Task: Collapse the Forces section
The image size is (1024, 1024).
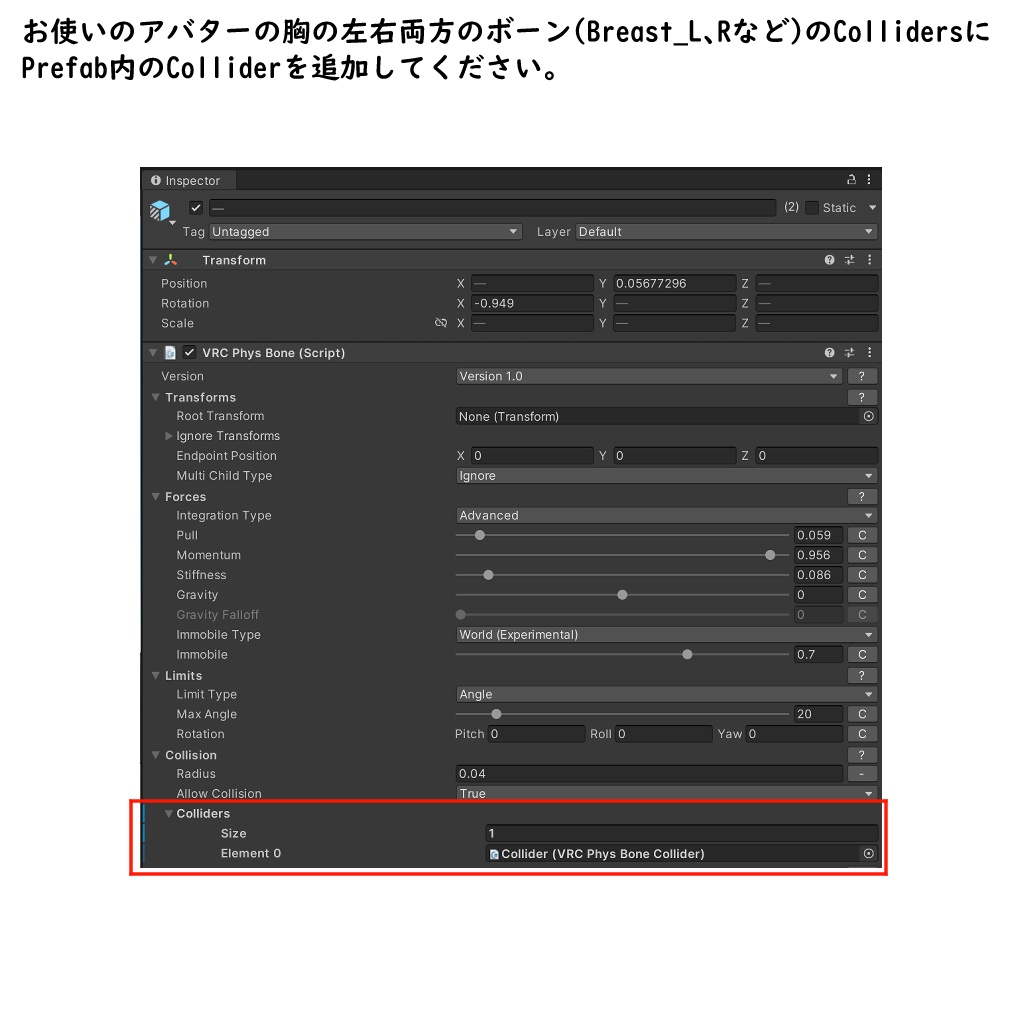Action: (x=155, y=496)
